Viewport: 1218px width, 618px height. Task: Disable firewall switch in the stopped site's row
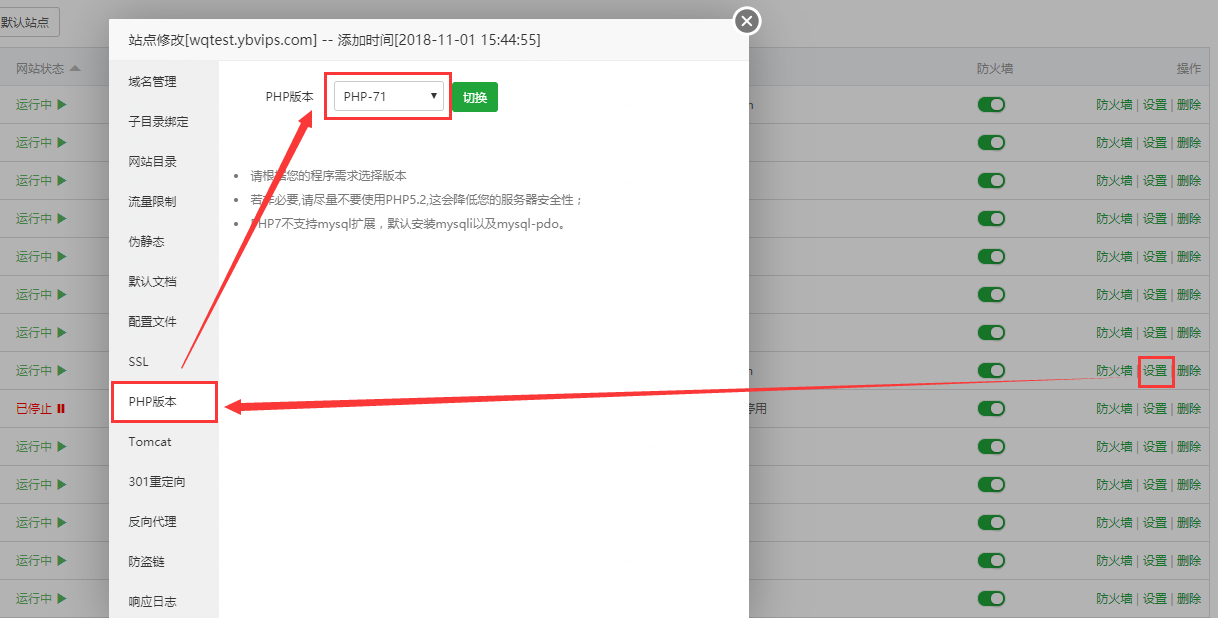pyautogui.click(x=991, y=409)
